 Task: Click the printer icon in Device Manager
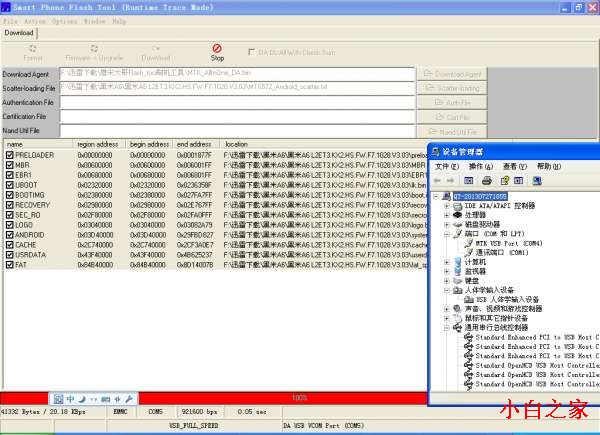pos(487,180)
